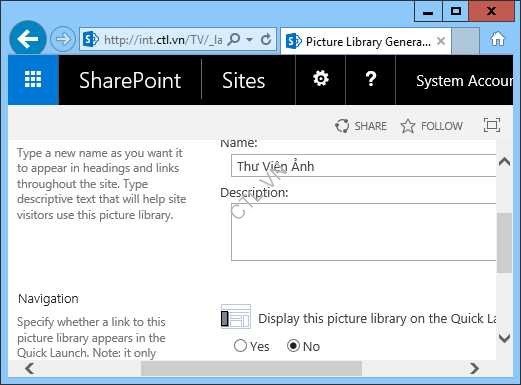This screenshot has height=385, width=521.
Task: Click into the Name text field
Action: [x=363, y=166]
